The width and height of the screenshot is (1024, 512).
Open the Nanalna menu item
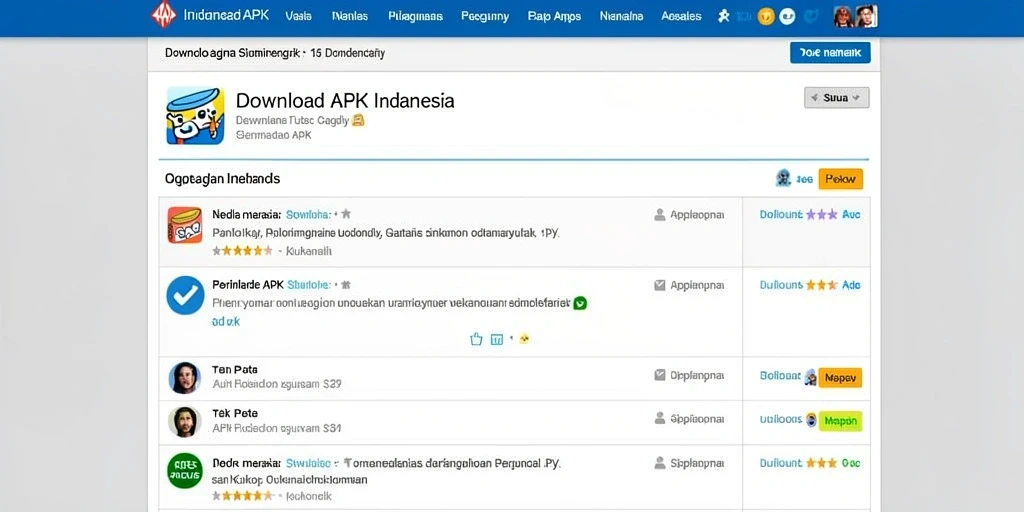click(621, 16)
